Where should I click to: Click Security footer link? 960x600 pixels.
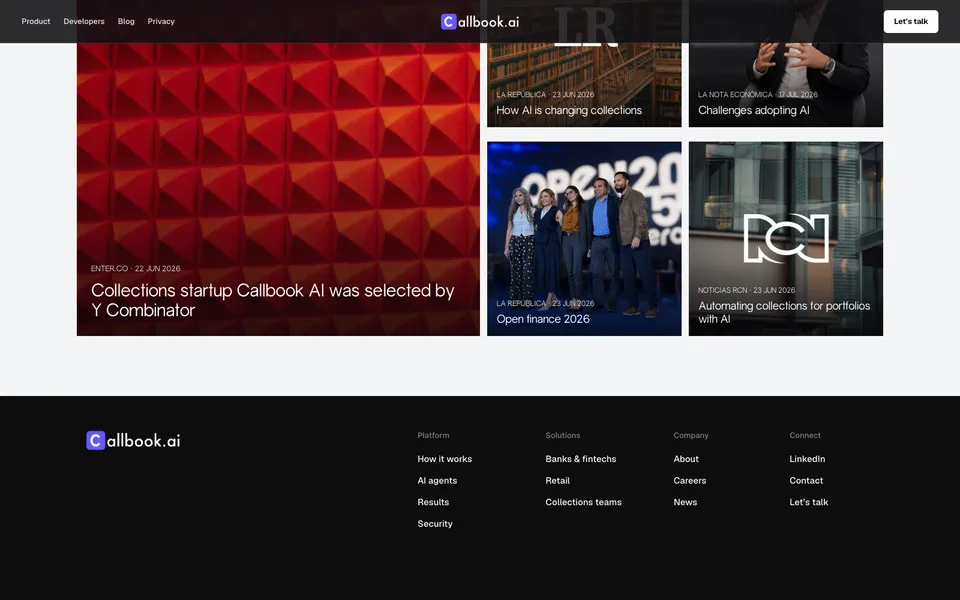coord(435,523)
